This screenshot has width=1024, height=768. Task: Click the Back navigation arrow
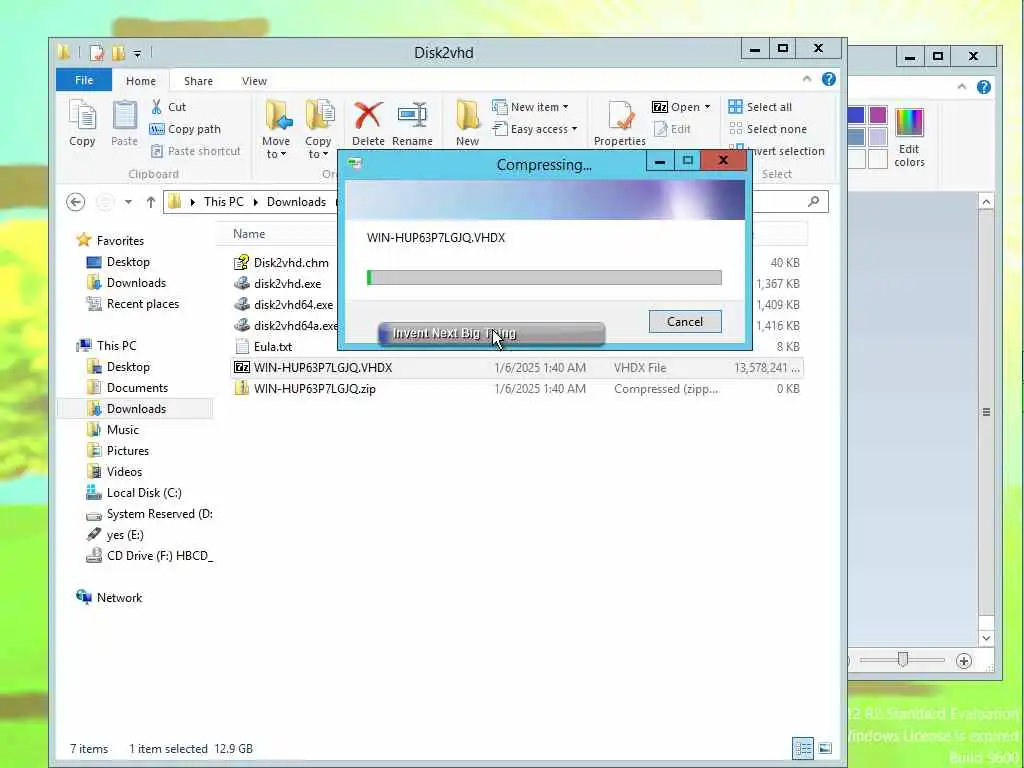pyautogui.click(x=76, y=202)
